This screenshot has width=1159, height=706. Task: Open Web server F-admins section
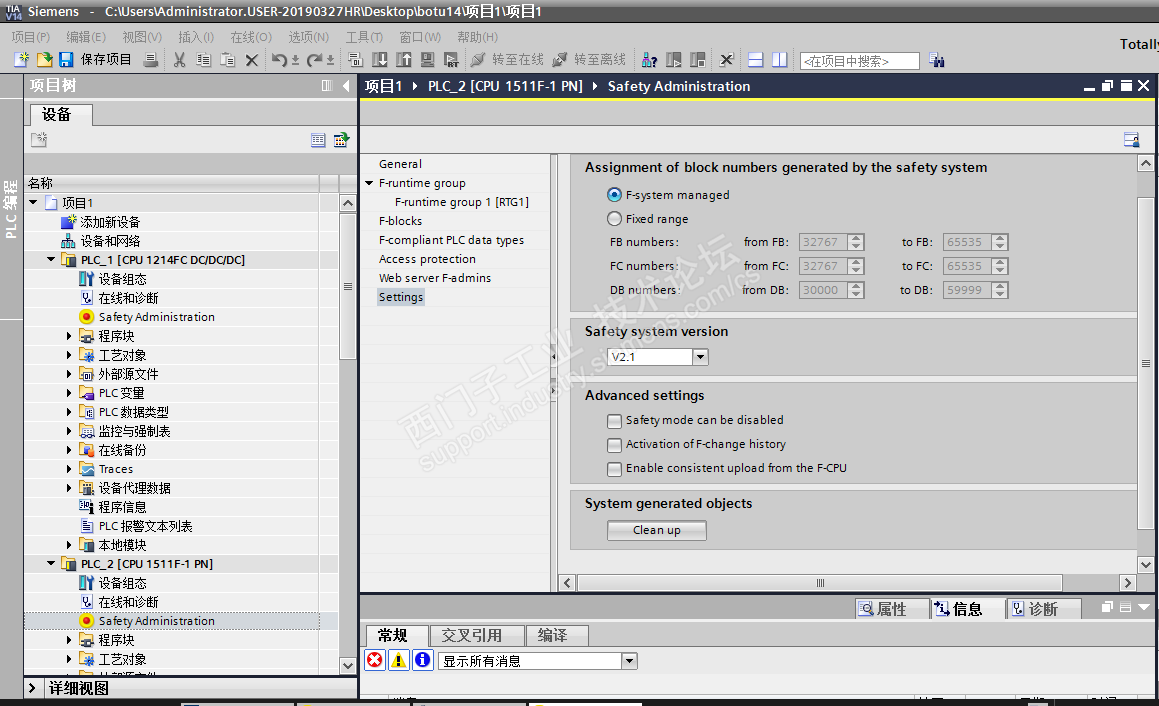[x=435, y=278]
